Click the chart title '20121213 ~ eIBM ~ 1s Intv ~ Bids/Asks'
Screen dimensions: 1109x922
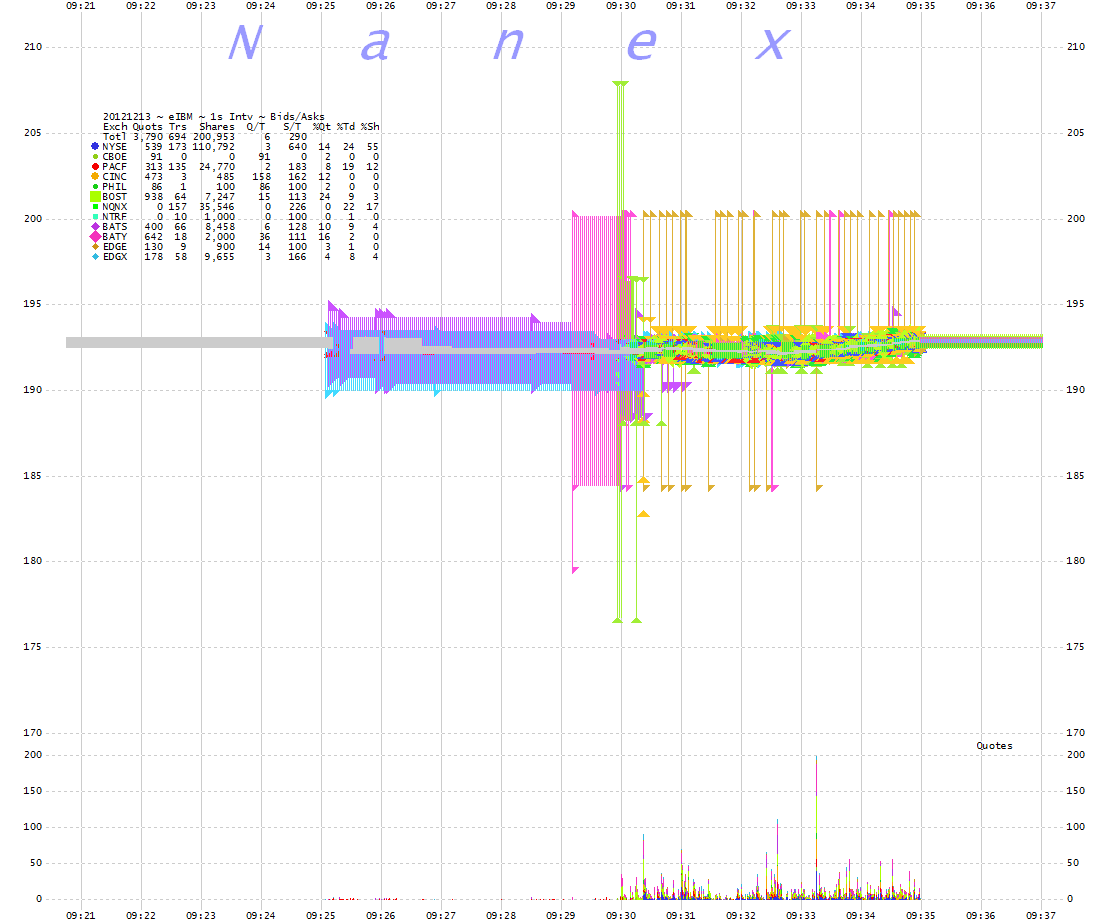tap(214, 117)
